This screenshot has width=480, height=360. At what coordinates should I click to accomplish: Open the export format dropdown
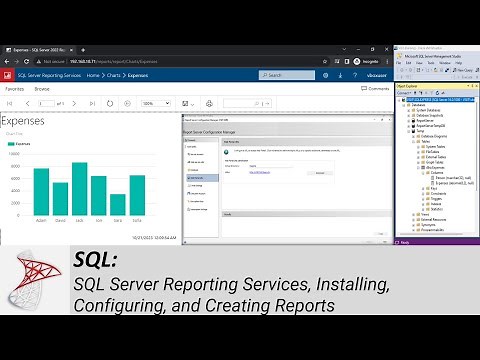click(x=188, y=104)
